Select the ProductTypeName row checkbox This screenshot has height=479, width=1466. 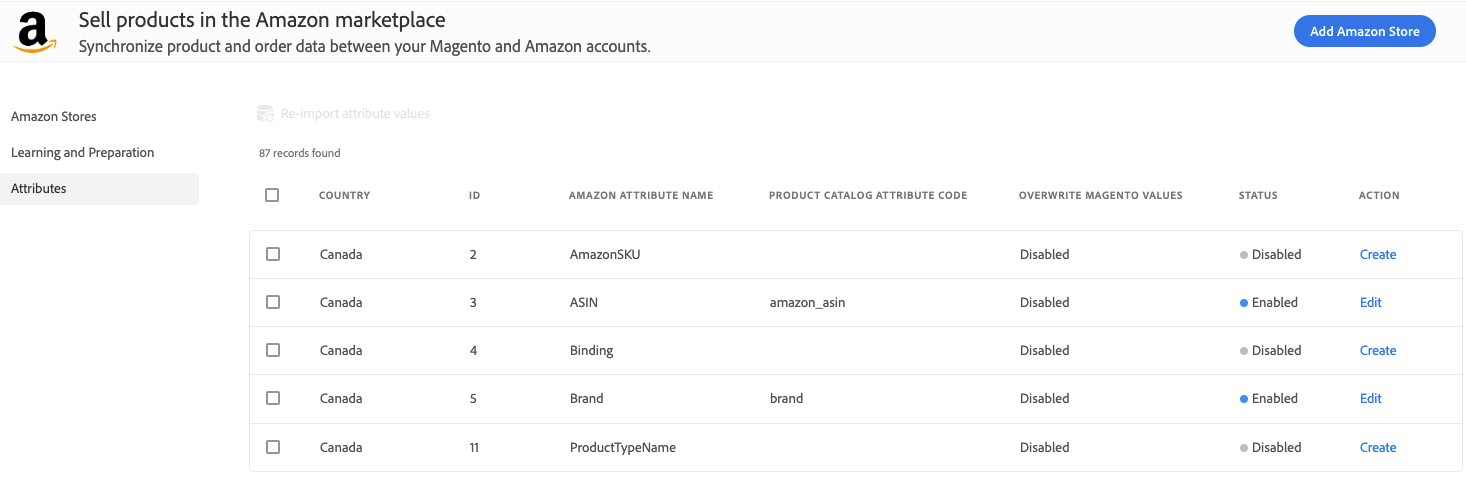[273, 447]
